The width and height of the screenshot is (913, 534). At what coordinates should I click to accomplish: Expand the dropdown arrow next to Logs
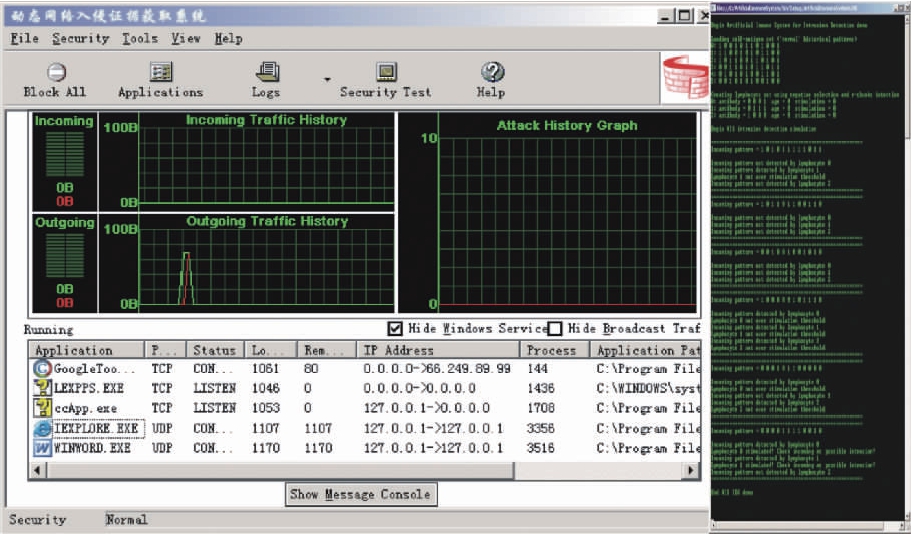[x=326, y=78]
